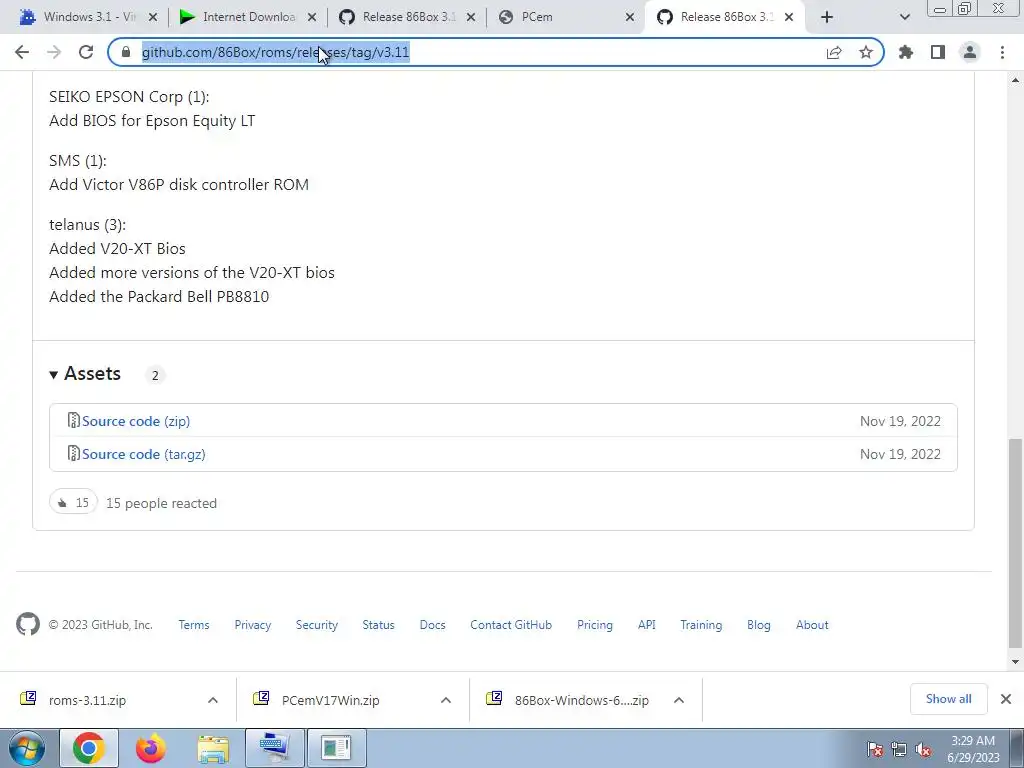Image resolution: width=1024 pixels, height=768 pixels.
Task: Click the Action Center flag tray icon
Action: [875, 749]
